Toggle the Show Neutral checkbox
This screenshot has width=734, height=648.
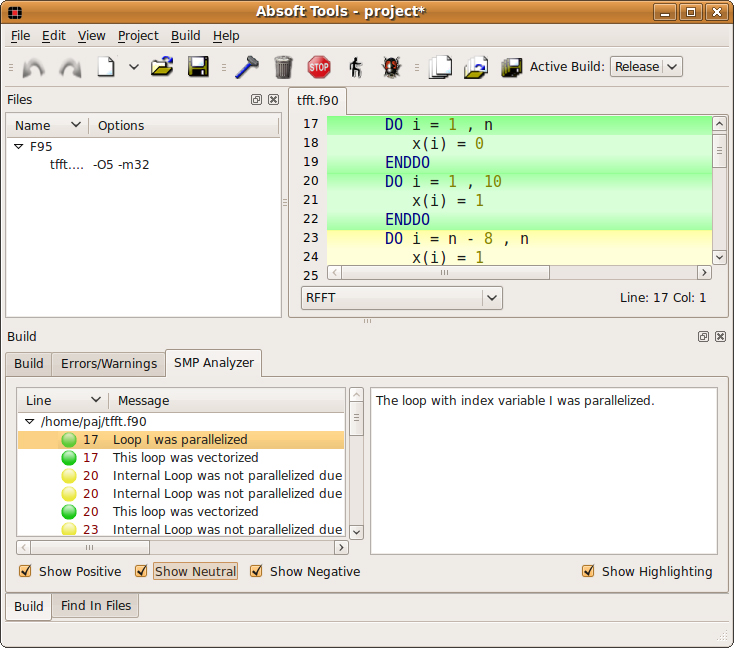[141, 571]
